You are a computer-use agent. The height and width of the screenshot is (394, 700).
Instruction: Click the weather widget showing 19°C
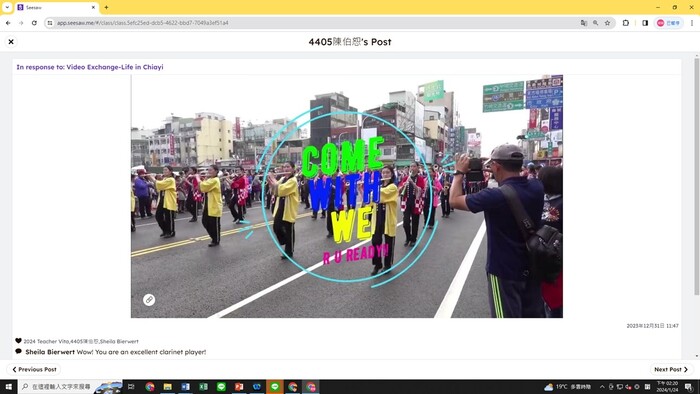[x=567, y=387]
